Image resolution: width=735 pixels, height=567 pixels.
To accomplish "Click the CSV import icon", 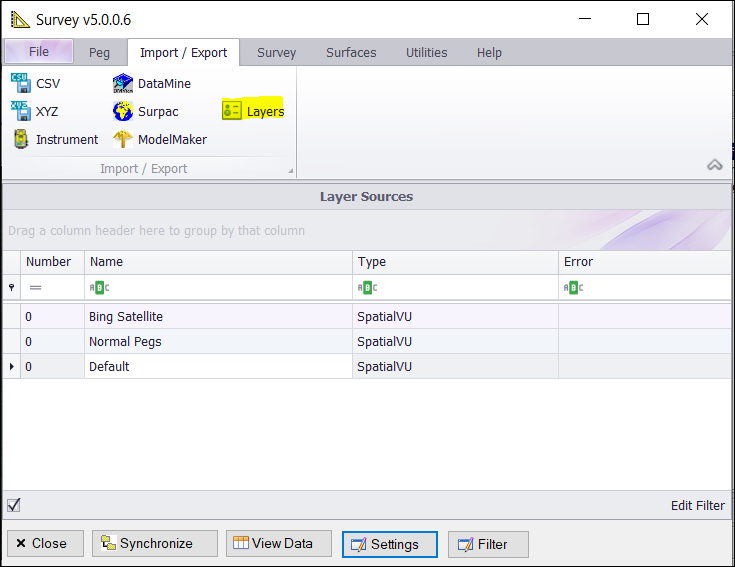I will click(21, 83).
